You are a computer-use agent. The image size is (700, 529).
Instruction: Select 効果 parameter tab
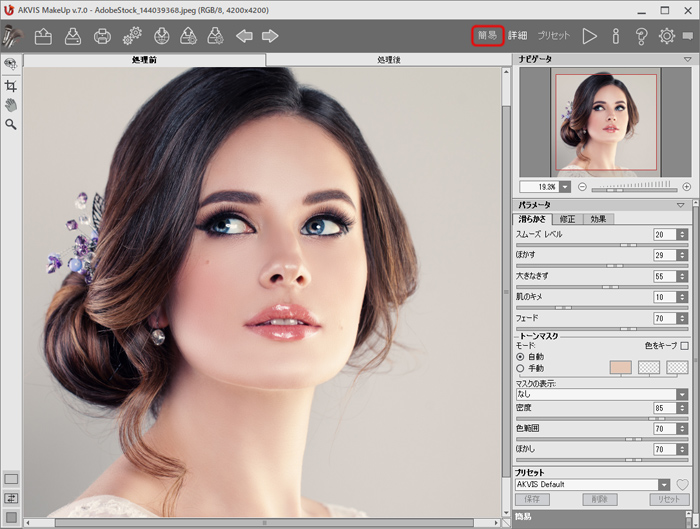click(598, 219)
